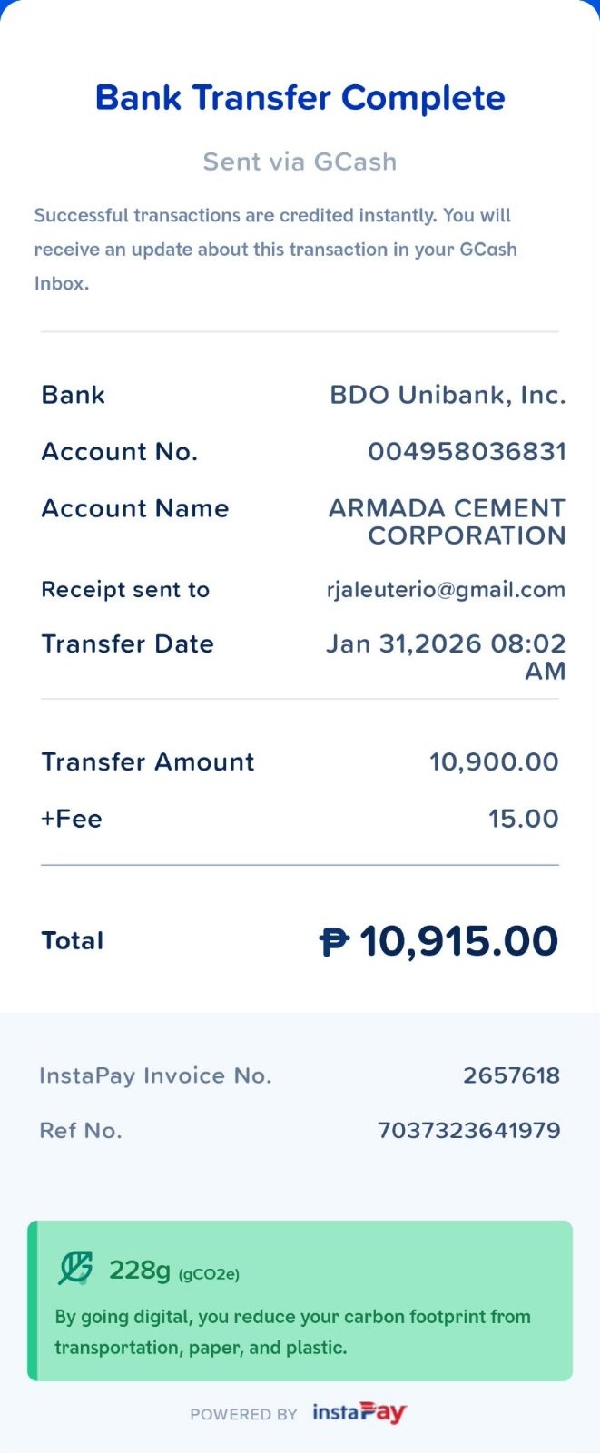This screenshot has width=600, height=1453.
Task: Click the 15.00 fee value
Action: (x=523, y=820)
